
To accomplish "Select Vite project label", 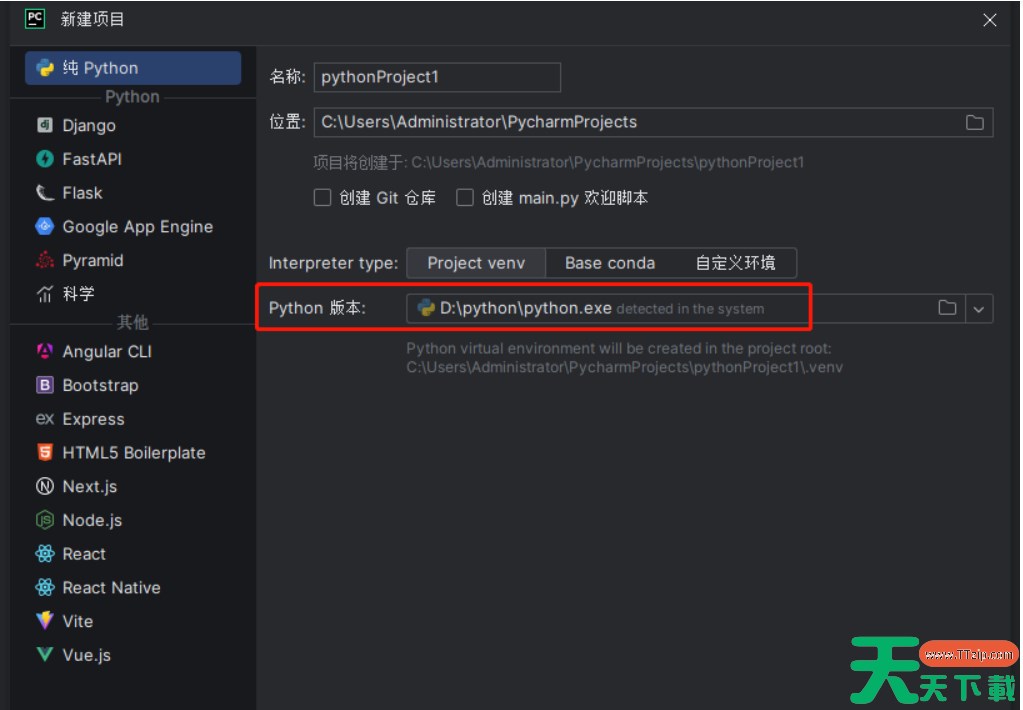I will (78, 621).
